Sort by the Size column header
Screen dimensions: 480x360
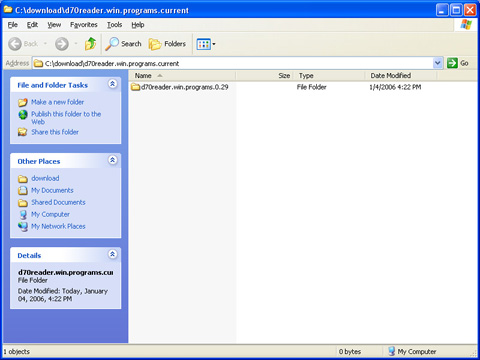[x=264, y=76]
